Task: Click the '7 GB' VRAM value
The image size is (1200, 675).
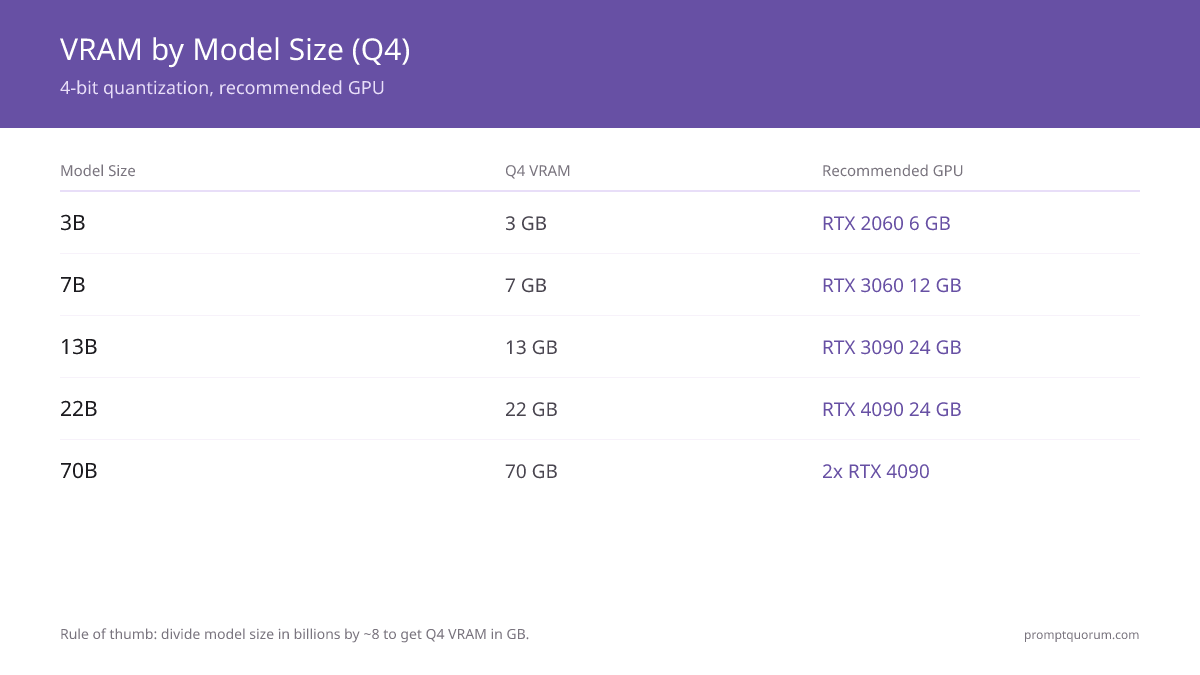Action: pos(526,285)
